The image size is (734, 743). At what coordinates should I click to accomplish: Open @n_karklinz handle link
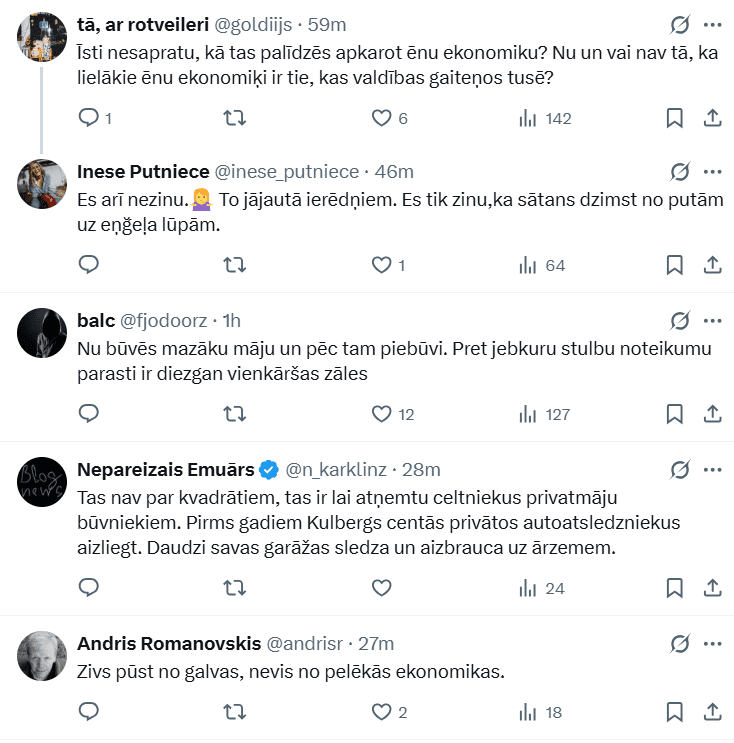(x=337, y=469)
